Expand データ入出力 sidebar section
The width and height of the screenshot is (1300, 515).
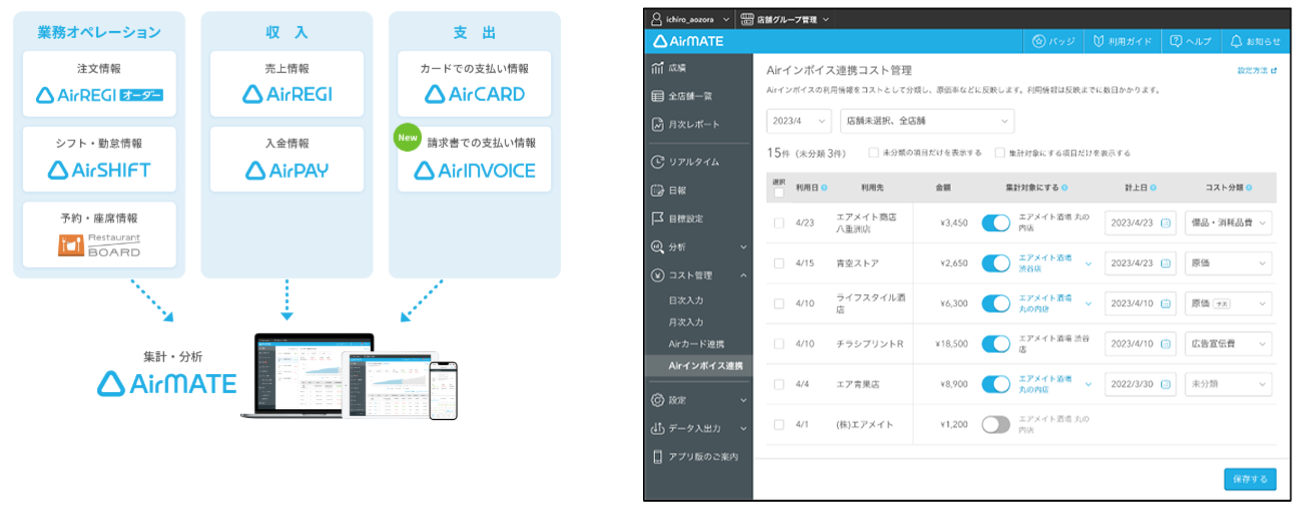(x=698, y=428)
